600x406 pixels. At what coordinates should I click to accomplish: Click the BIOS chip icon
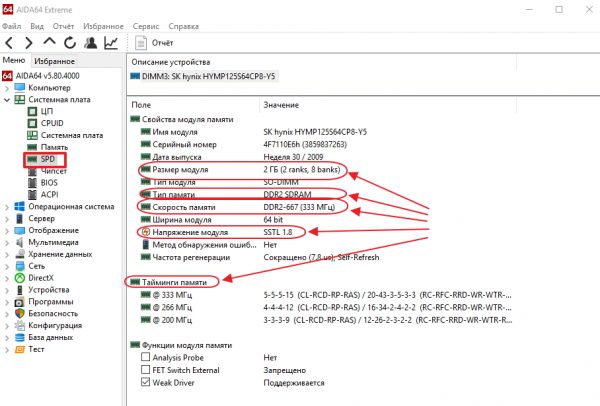tap(33, 183)
